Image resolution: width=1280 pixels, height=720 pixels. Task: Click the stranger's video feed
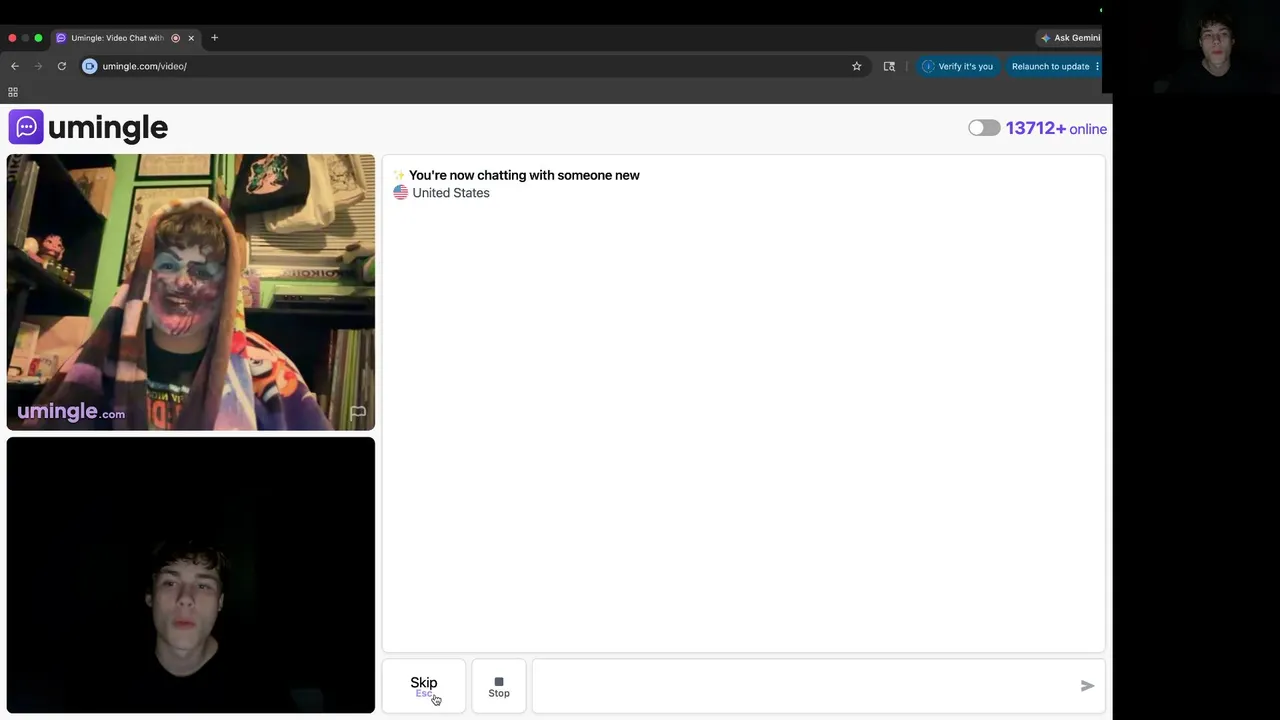pyautogui.click(x=191, y=292)
